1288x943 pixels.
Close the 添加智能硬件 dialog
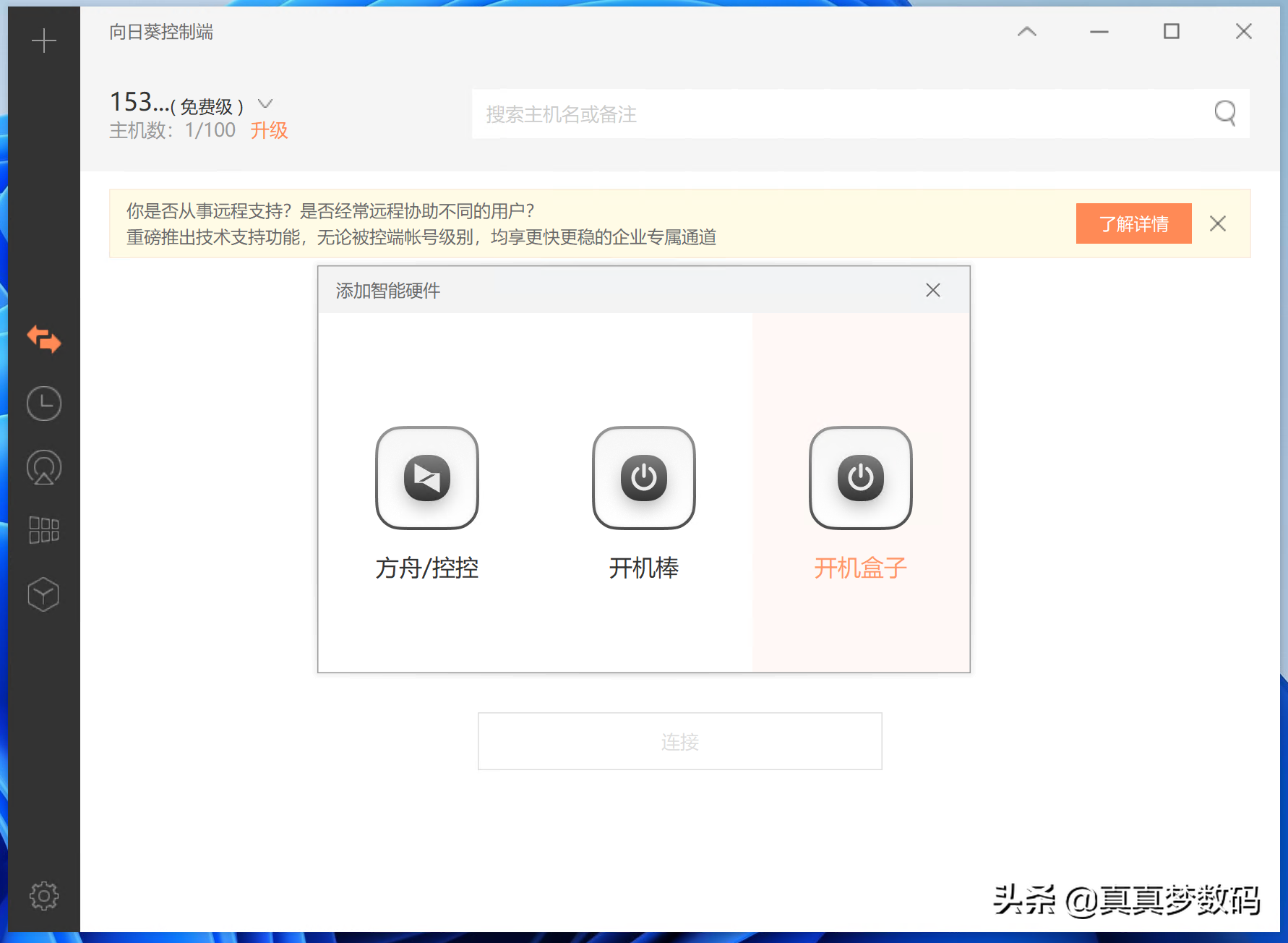coord(932,290)
